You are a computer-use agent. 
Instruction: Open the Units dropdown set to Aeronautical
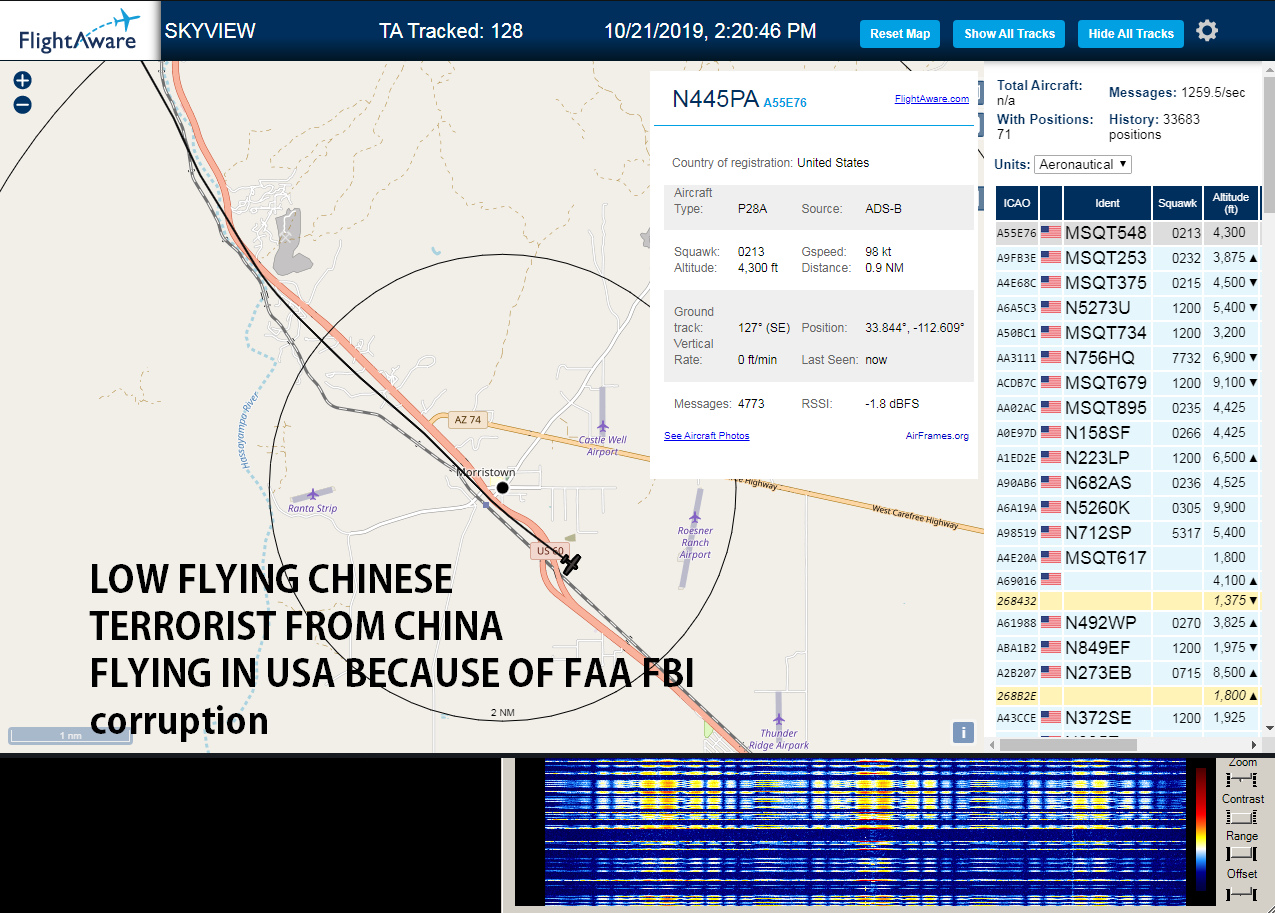click(1083, 164)
